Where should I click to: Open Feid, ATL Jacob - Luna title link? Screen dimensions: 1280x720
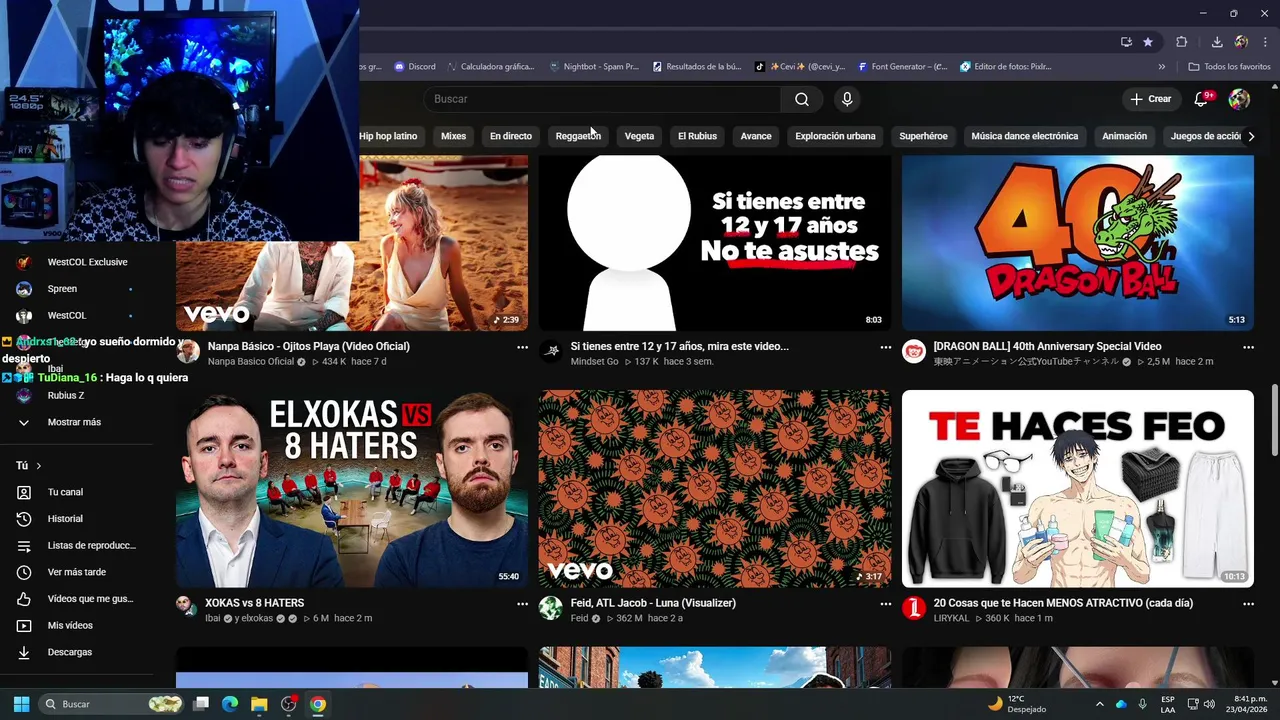pos(653,603)
